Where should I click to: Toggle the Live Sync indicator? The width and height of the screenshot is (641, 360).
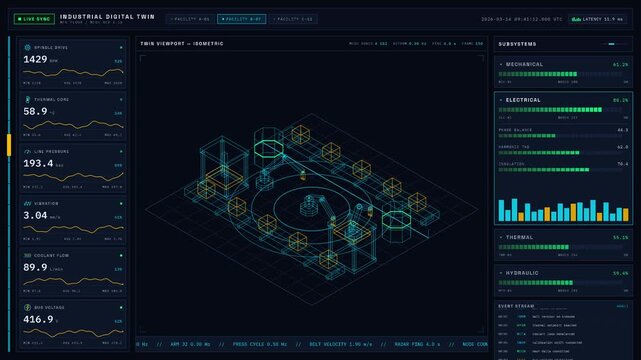pyautogui.click(x=34, y=19)
